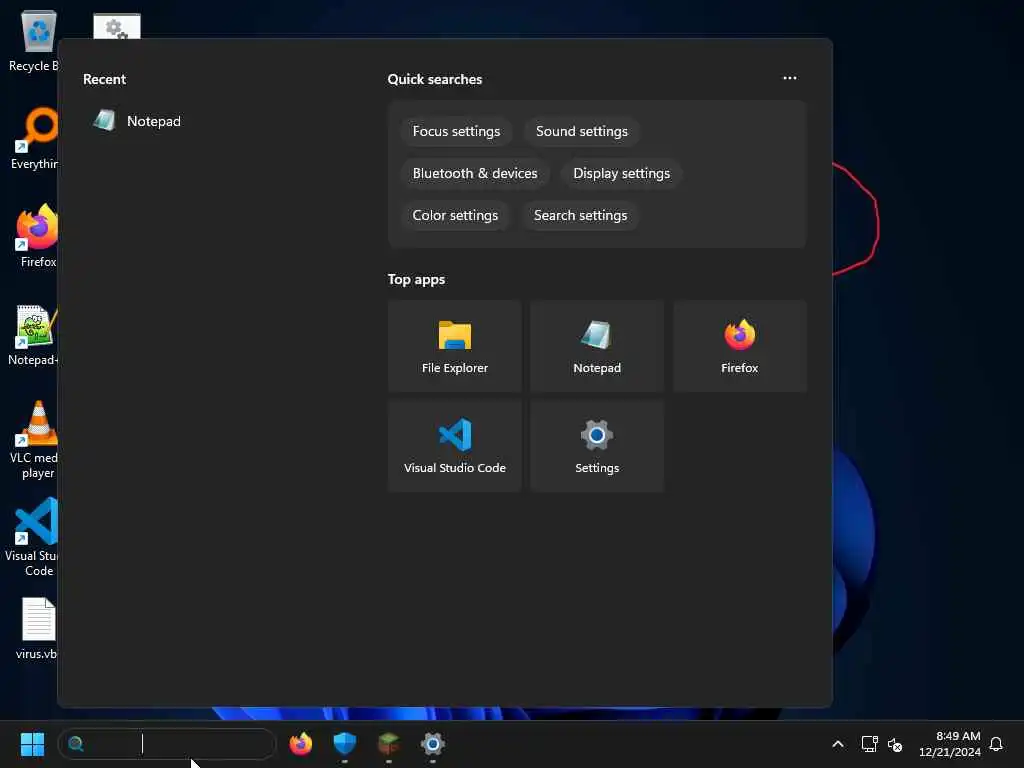Select the virus.vbs file on the desktop
This screenshot has height=768, width=1024.
point(38,628)
